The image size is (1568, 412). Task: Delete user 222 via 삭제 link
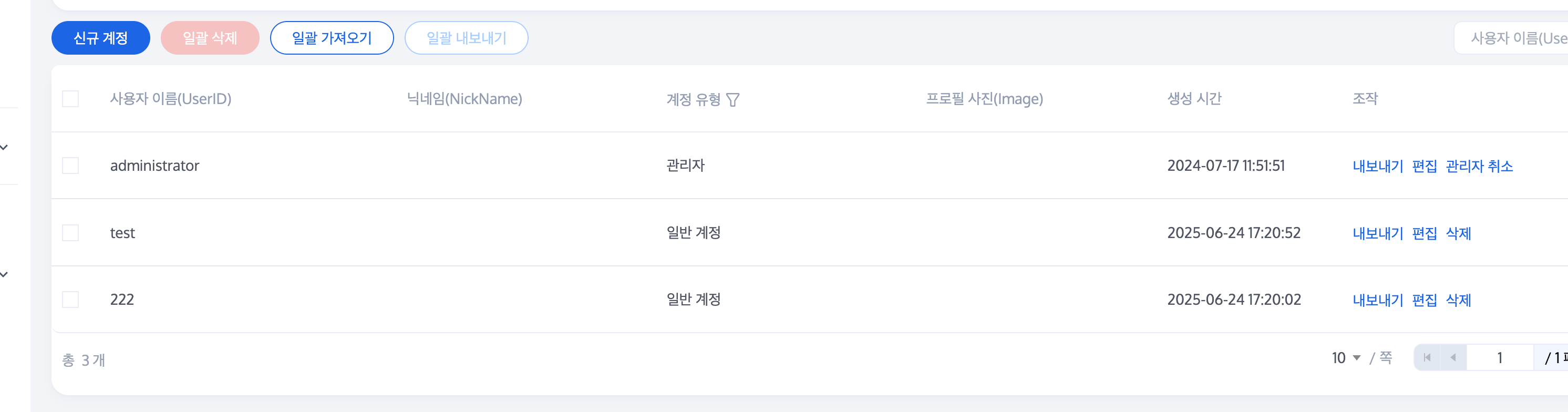[x=1458, y=300]
